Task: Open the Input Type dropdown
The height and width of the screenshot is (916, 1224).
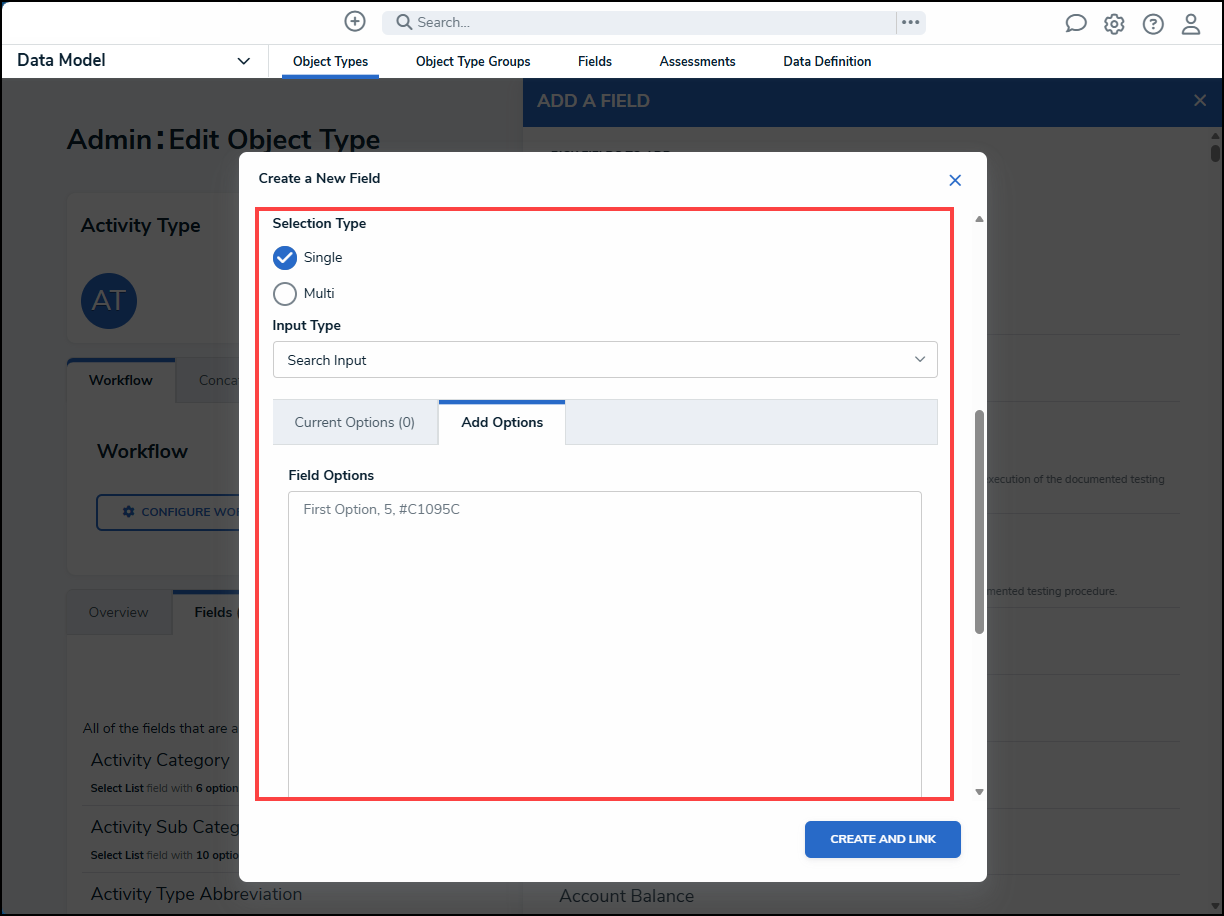Action: (605, 360)
